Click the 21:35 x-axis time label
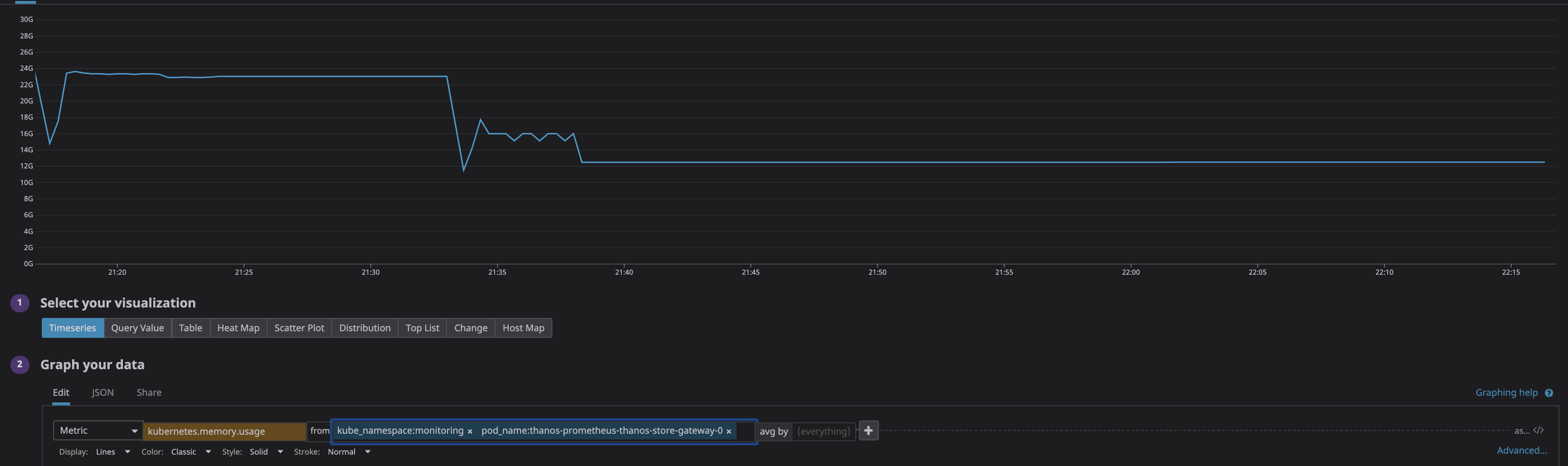This screenshot has height=466, width=1568. click(497, 272)
